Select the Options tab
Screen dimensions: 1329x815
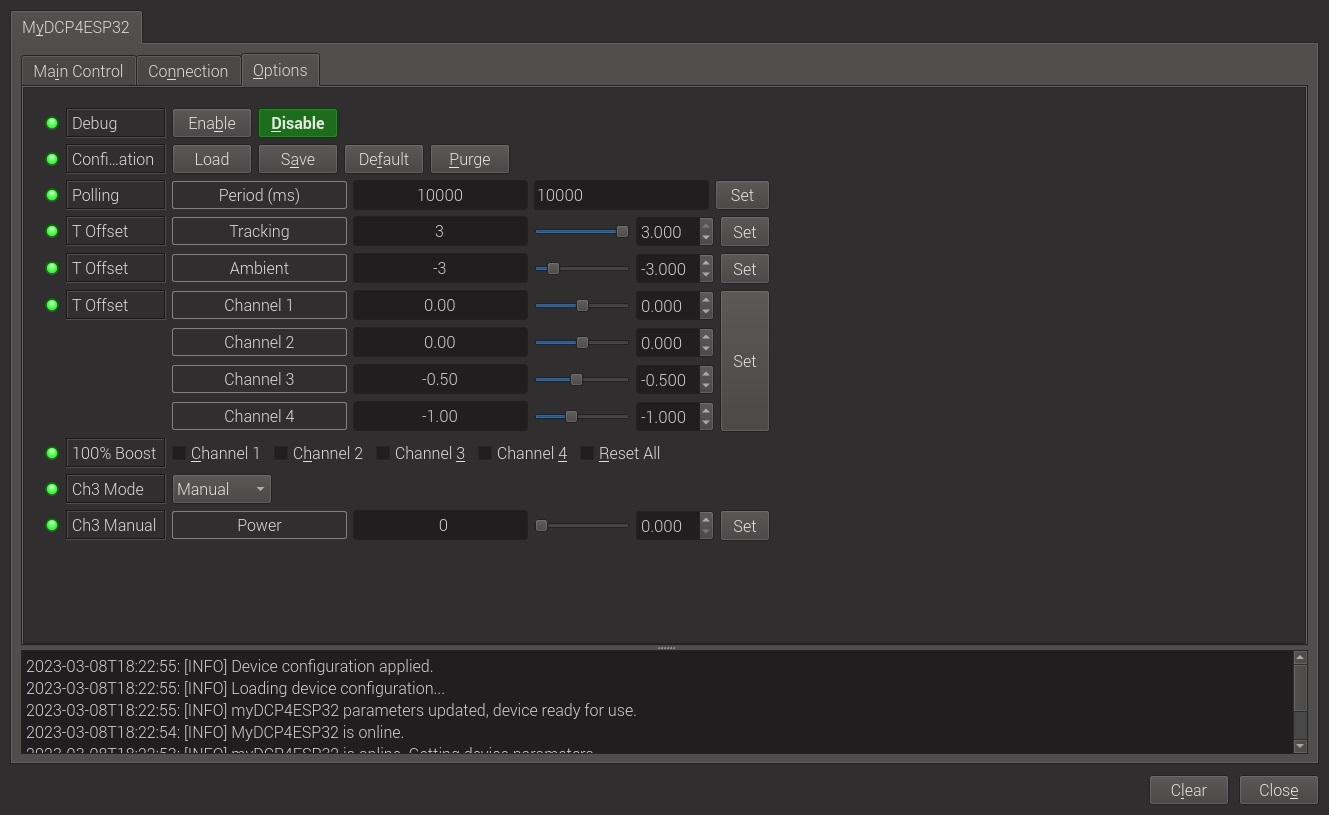(x=280, y=70)
